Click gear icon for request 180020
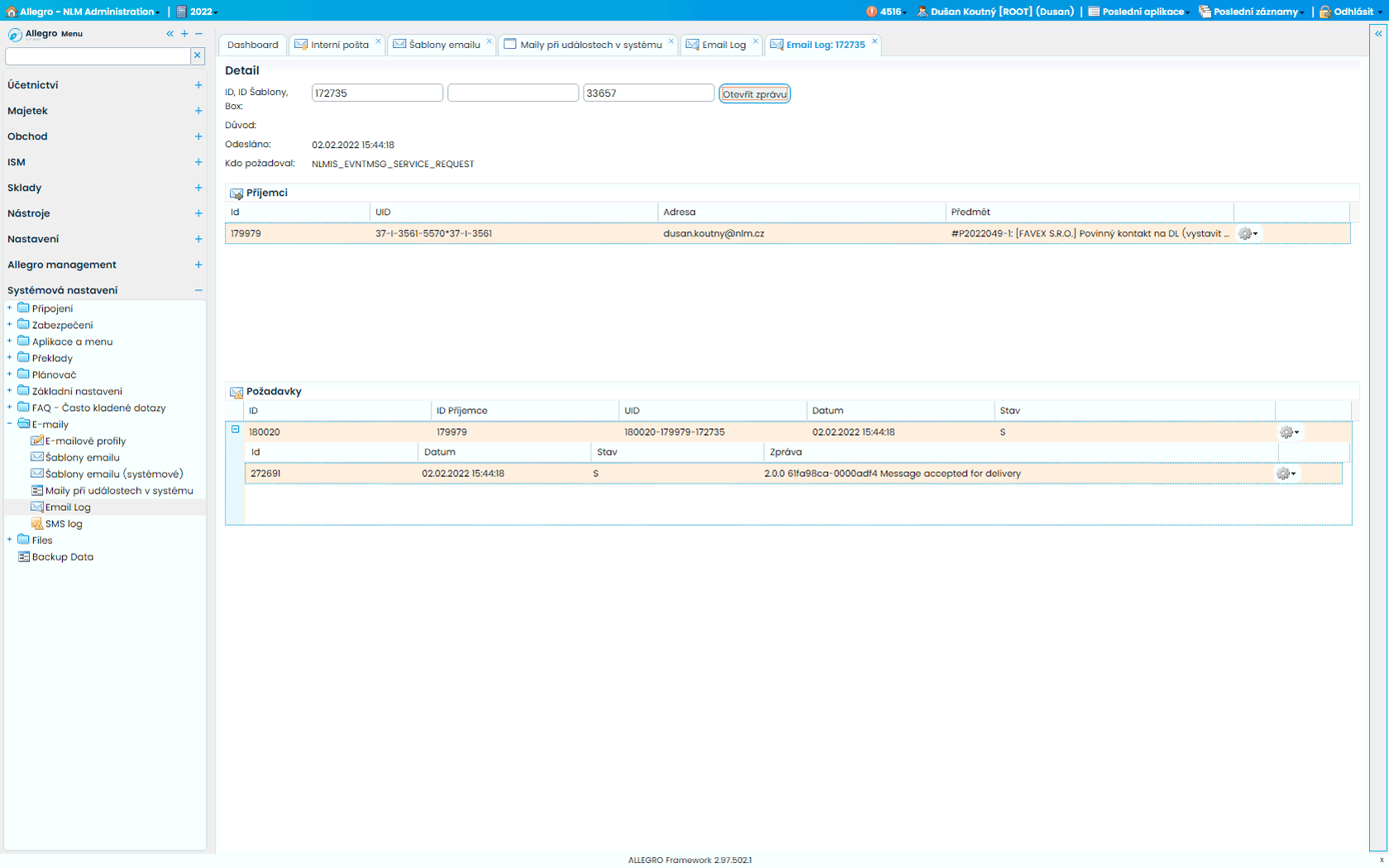The width and height of the screenshot is (1389, 868). [1287, 432]
